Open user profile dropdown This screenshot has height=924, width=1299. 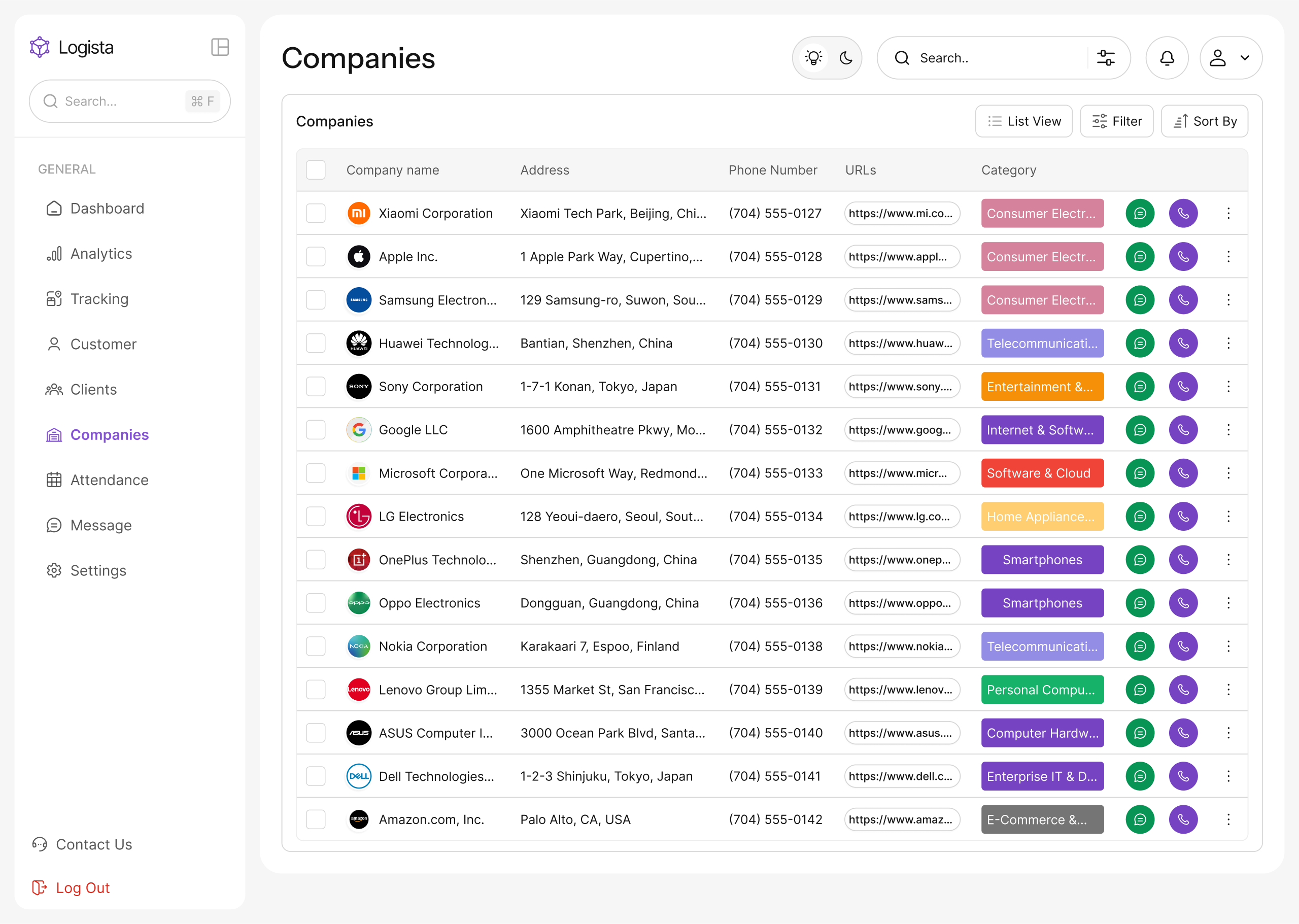point(1230,58)
